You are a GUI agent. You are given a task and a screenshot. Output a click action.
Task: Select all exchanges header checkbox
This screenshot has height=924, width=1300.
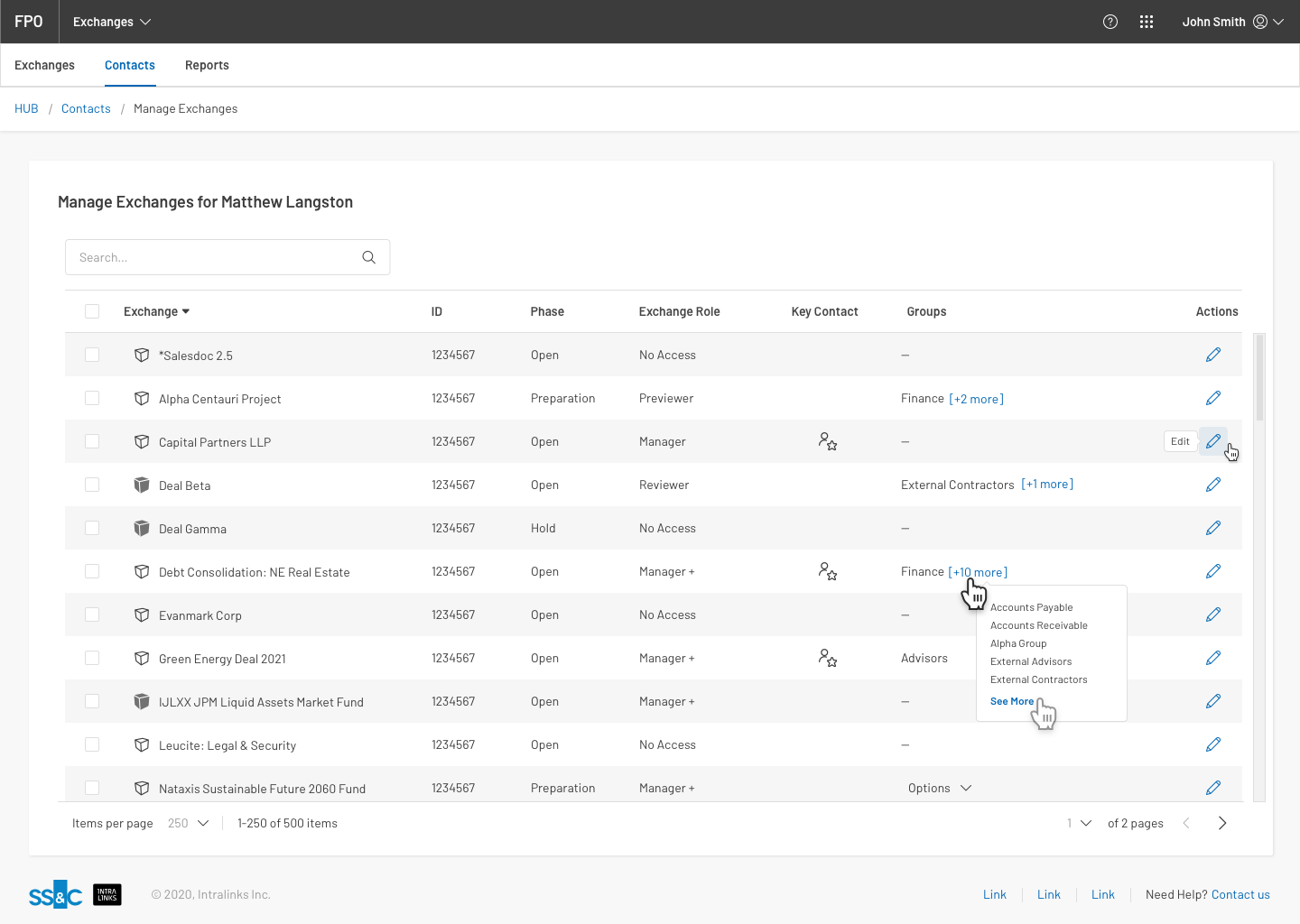[x=92, y=311]
